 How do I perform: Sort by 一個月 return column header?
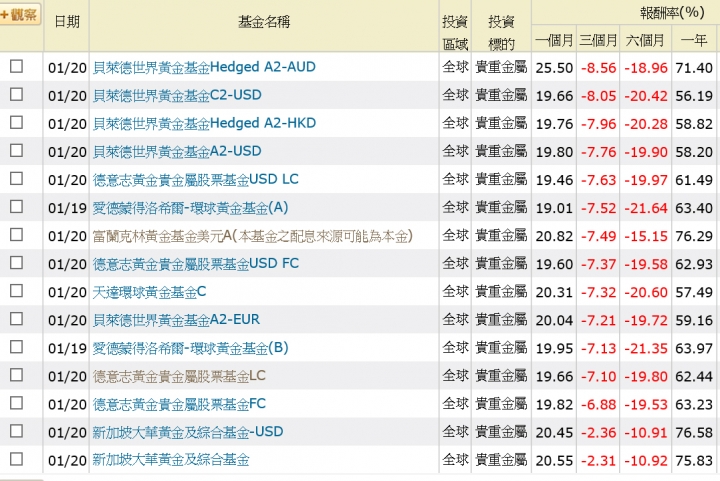(x=554, y=40)
